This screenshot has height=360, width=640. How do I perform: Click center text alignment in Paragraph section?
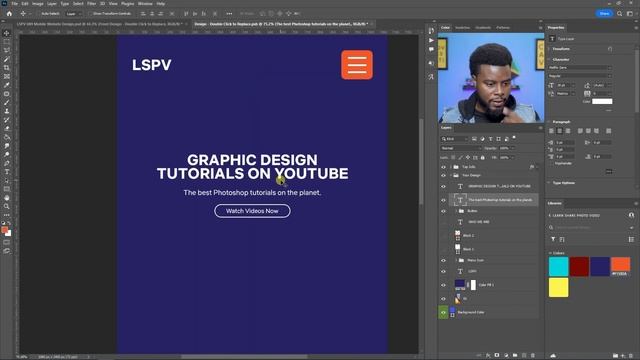click(560, 131)
